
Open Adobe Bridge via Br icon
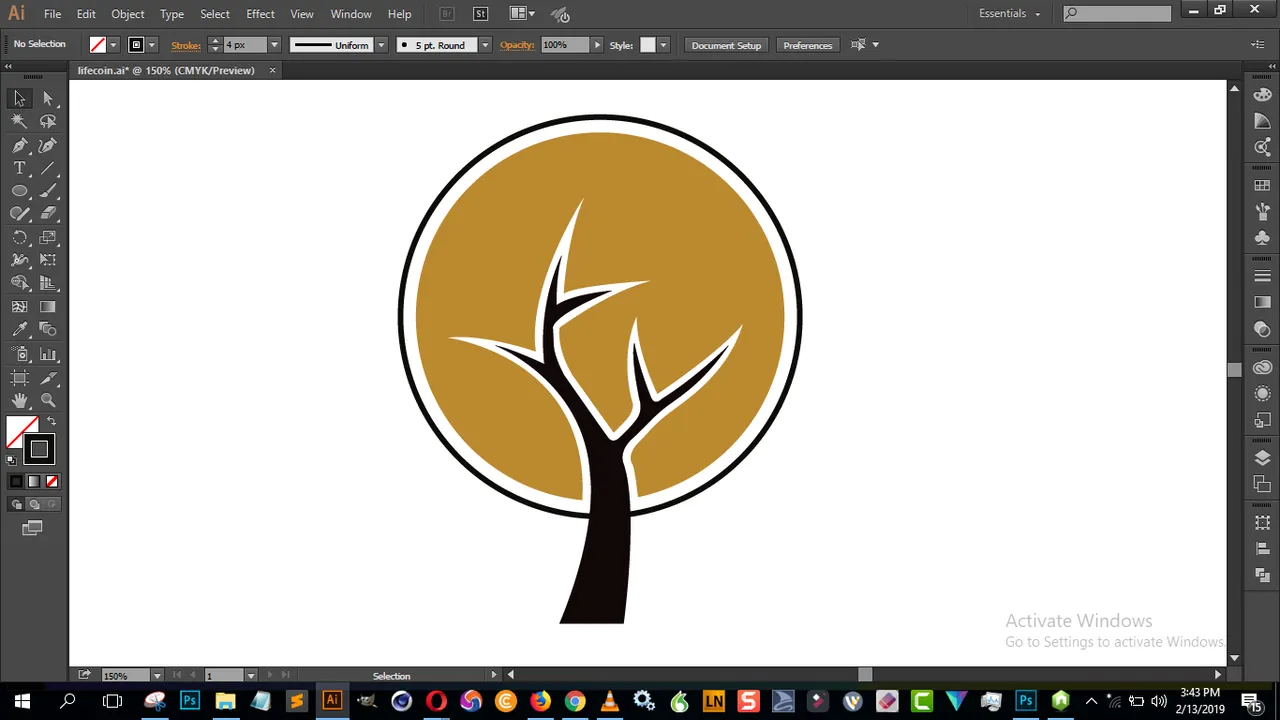[x=446, y=14]
